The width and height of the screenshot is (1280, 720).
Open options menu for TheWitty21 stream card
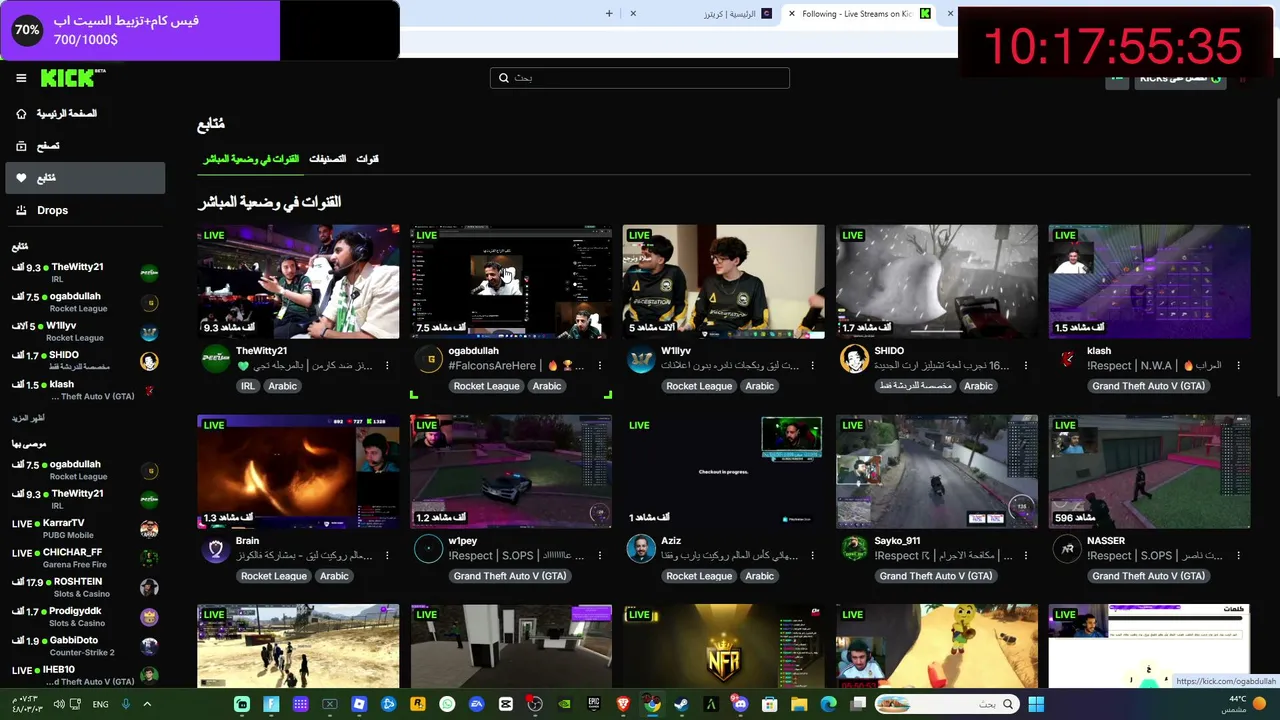pos(387,366)
